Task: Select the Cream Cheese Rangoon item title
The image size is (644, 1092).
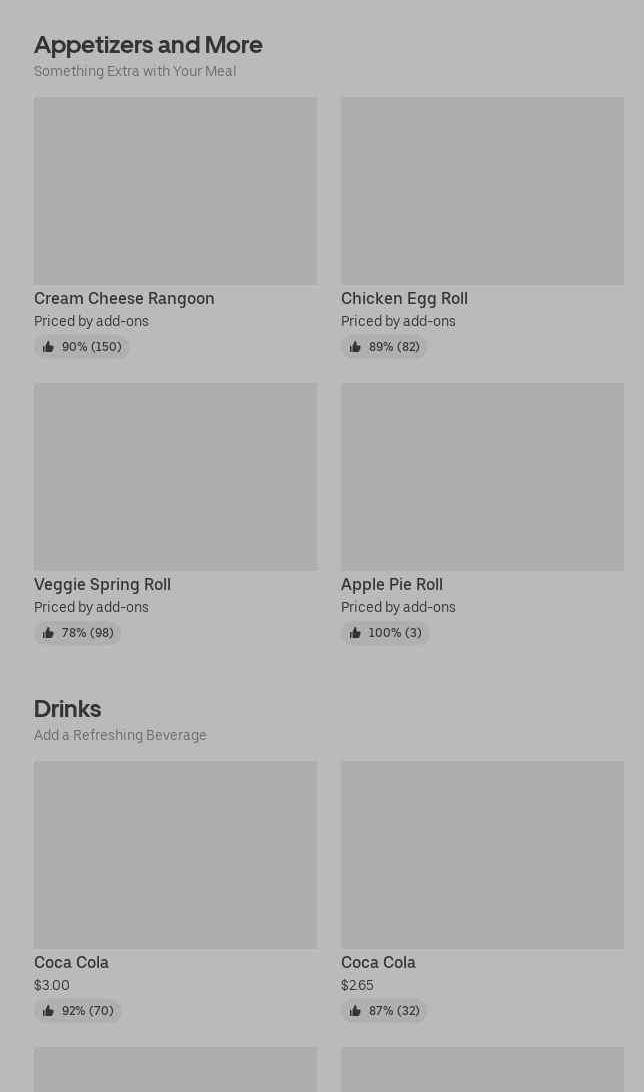Action: [x=124, y=298]
